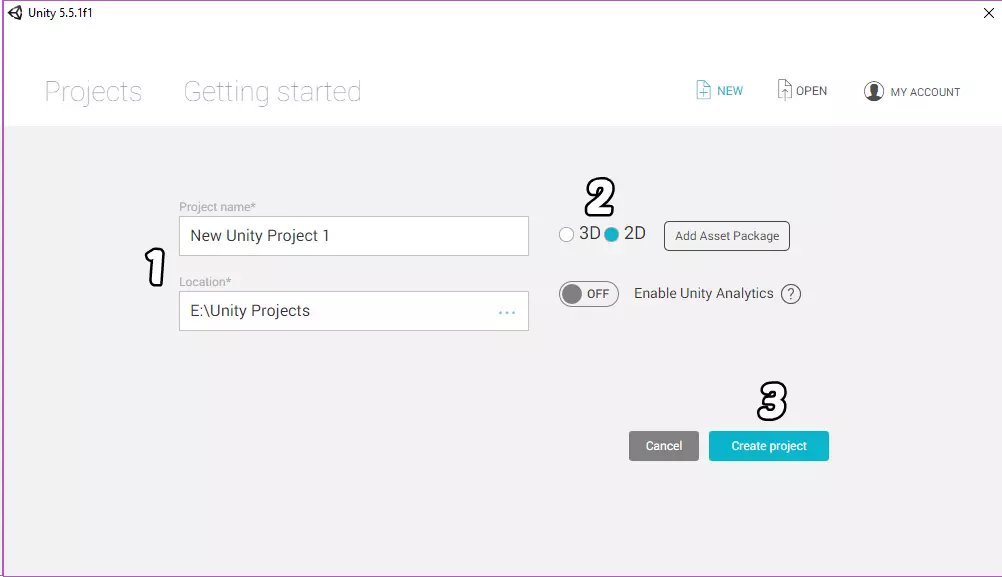This screenshot has height=577, width=1002.
Task: Select the 2D radio button
Action: click(612, 235)
